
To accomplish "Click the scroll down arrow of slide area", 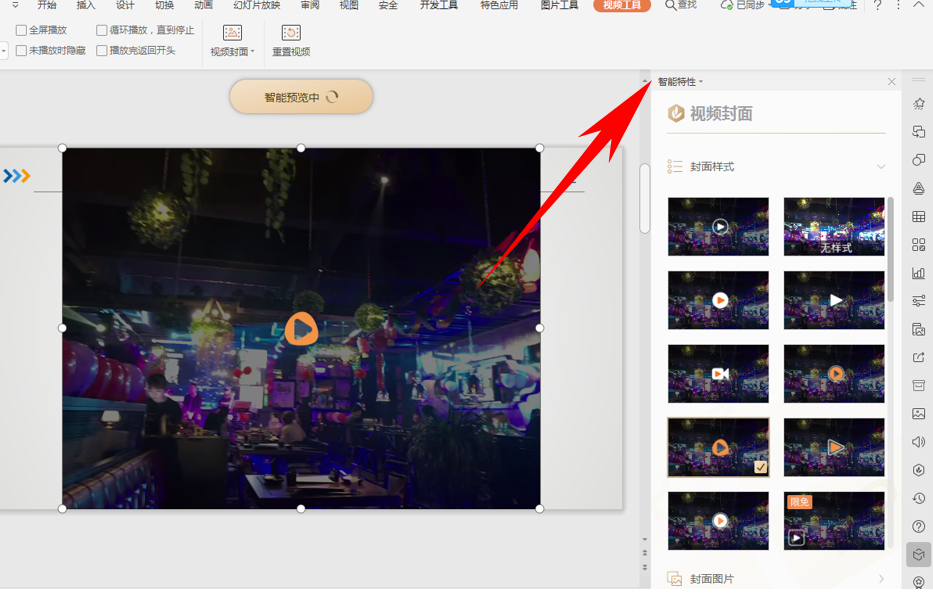I will pos(644,540).
